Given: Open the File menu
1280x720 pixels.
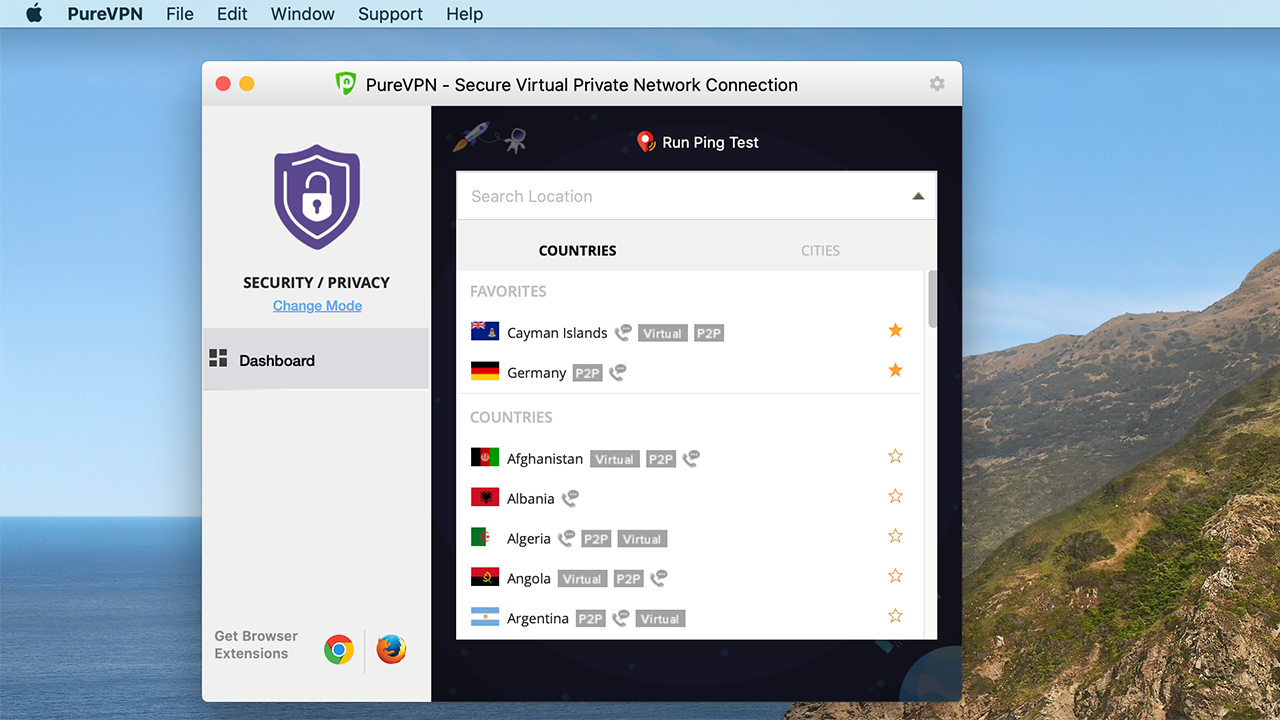Looking at the screenshot, I should 180,14.
